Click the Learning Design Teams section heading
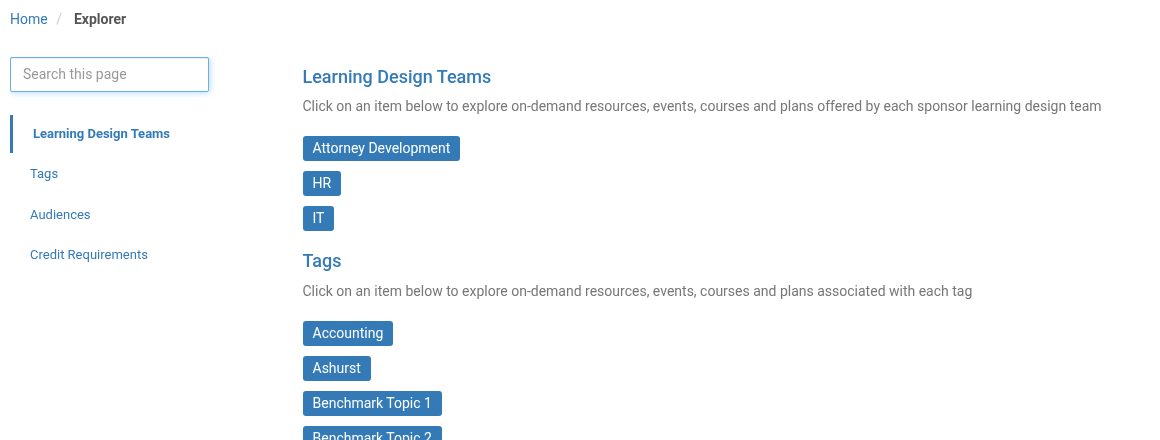1160x440 pixels. (x=397, y=77)
